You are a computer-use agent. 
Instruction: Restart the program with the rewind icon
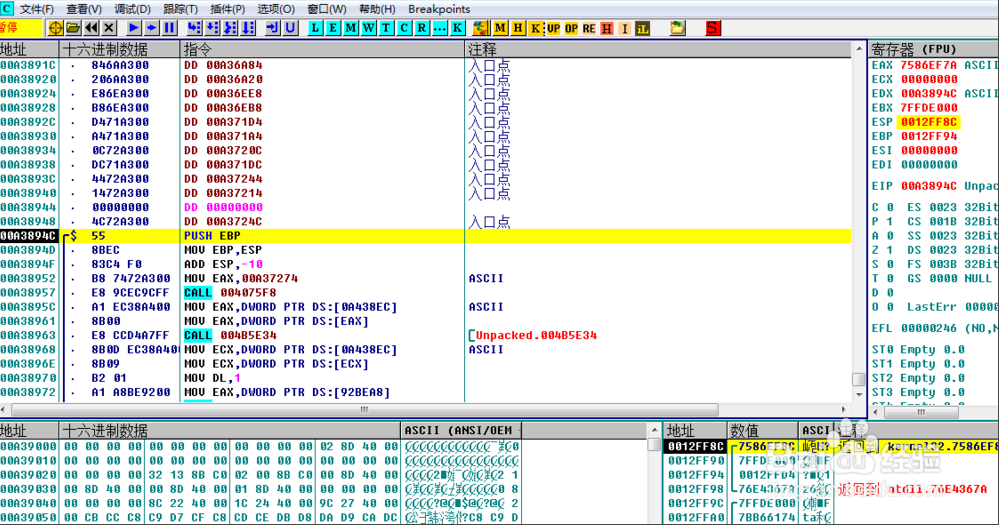tap(91, 28)
